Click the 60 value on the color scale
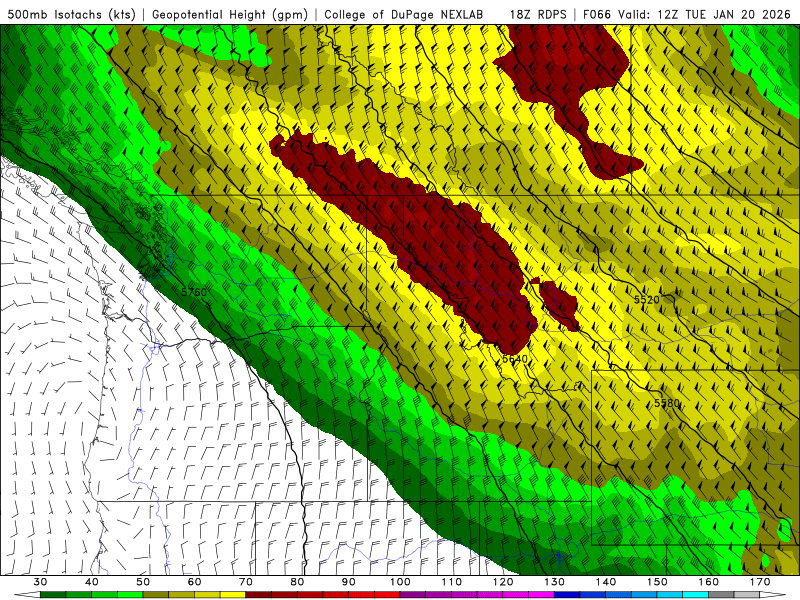The image size is (800, 600). tap(194, 582)
